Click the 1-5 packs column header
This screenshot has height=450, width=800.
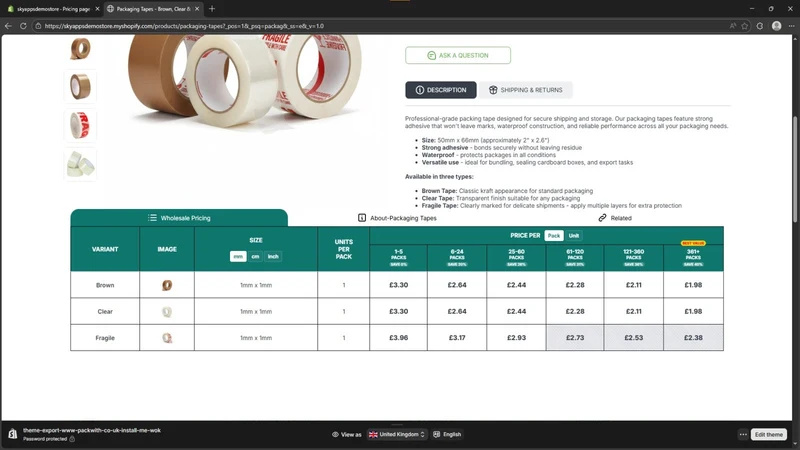pos(398,258)
